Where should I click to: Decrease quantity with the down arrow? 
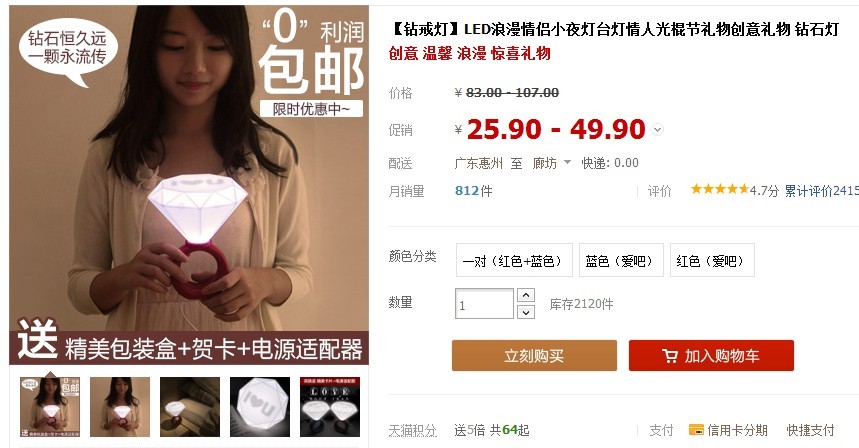coord(526,312)
